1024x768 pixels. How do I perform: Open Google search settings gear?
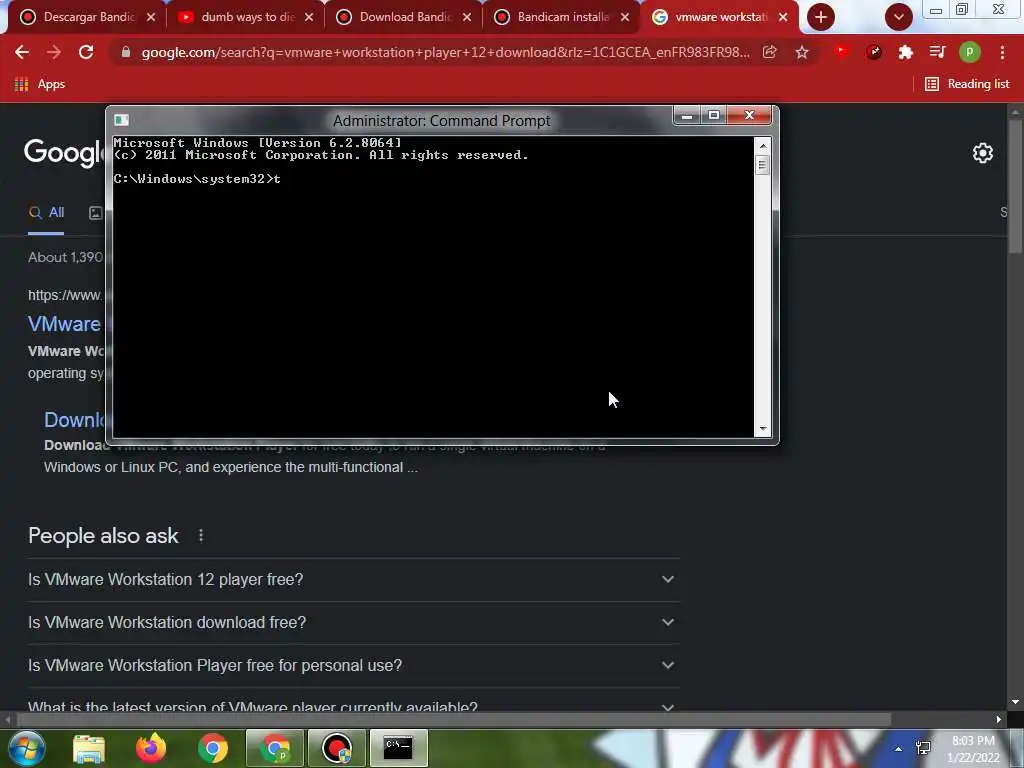click(x=982, y=153)
